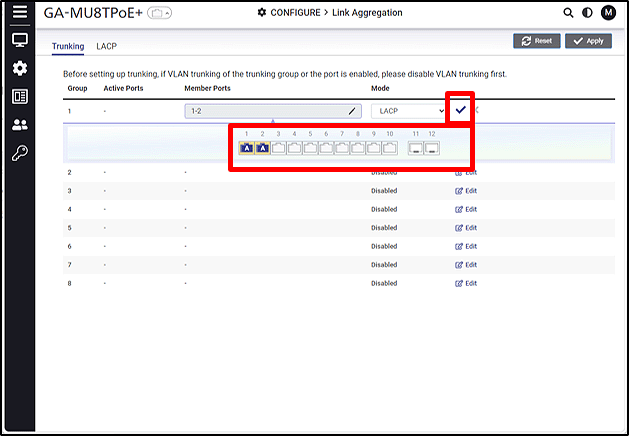
Task: Select port 6 in the port selector
Action: pyautogui.click(x=326, y=148)
